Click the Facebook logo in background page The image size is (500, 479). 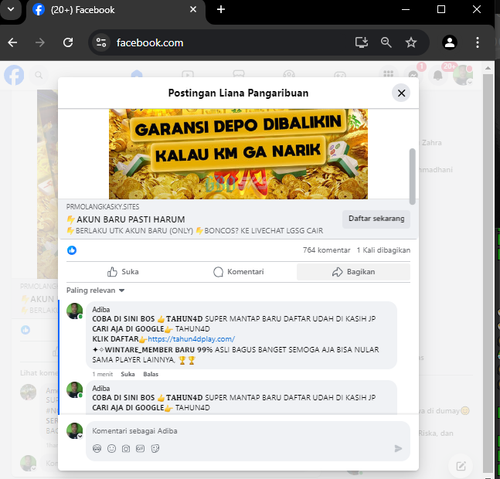[x=14, y=75]
